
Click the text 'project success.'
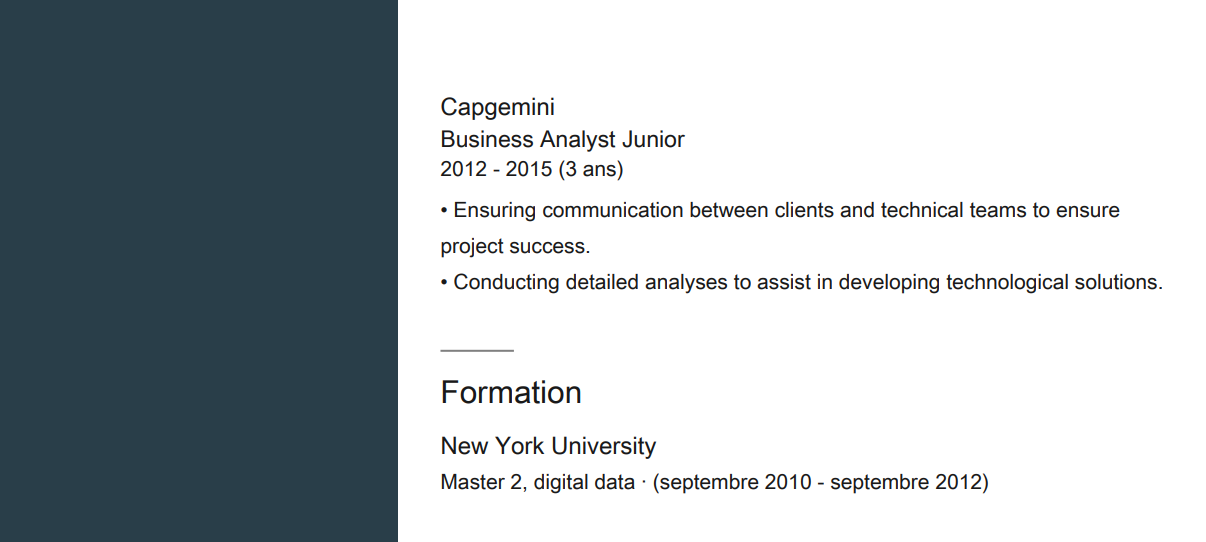point(516,247)
